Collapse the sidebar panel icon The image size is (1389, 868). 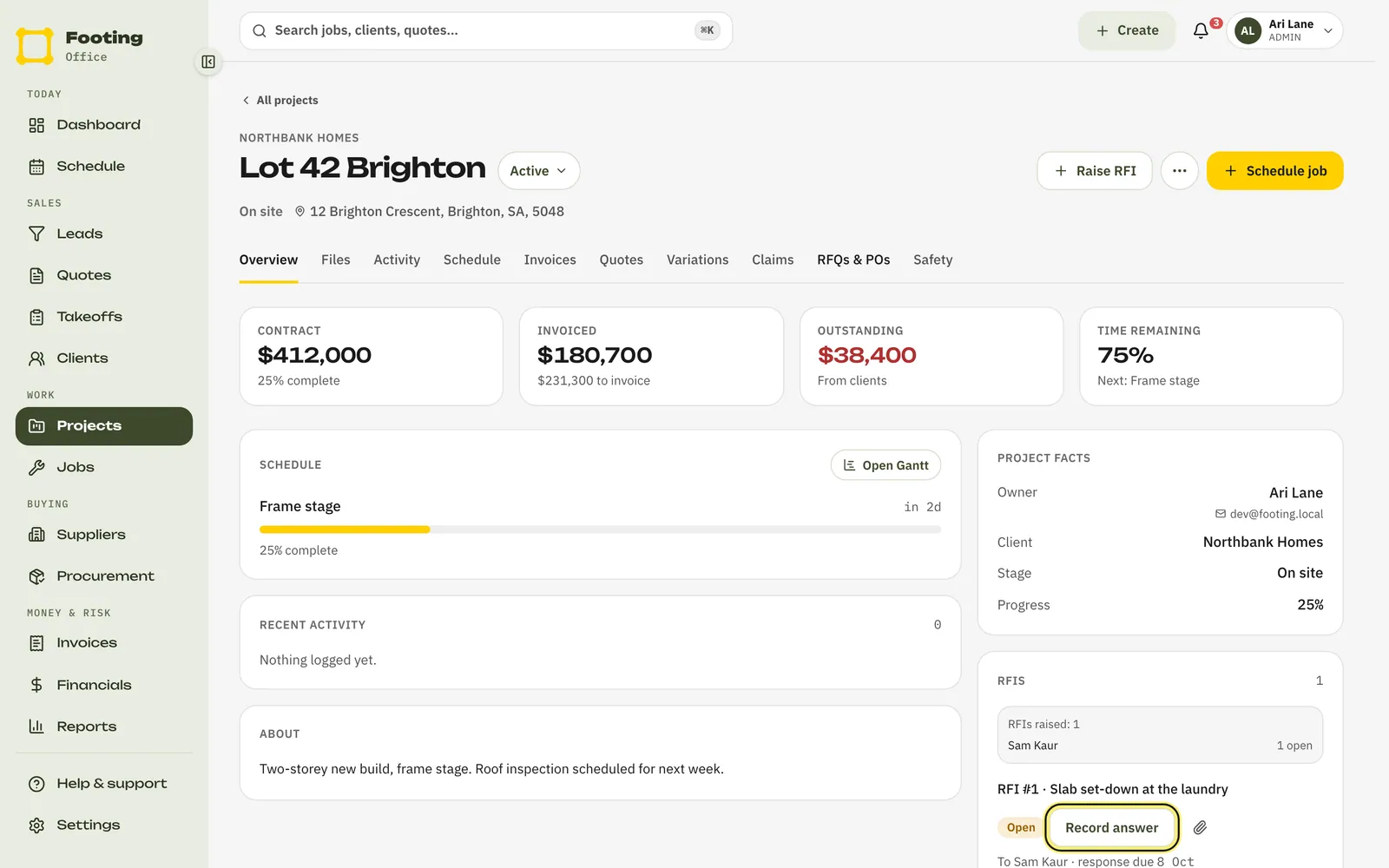pyautogui.click(x=208, y=62)
